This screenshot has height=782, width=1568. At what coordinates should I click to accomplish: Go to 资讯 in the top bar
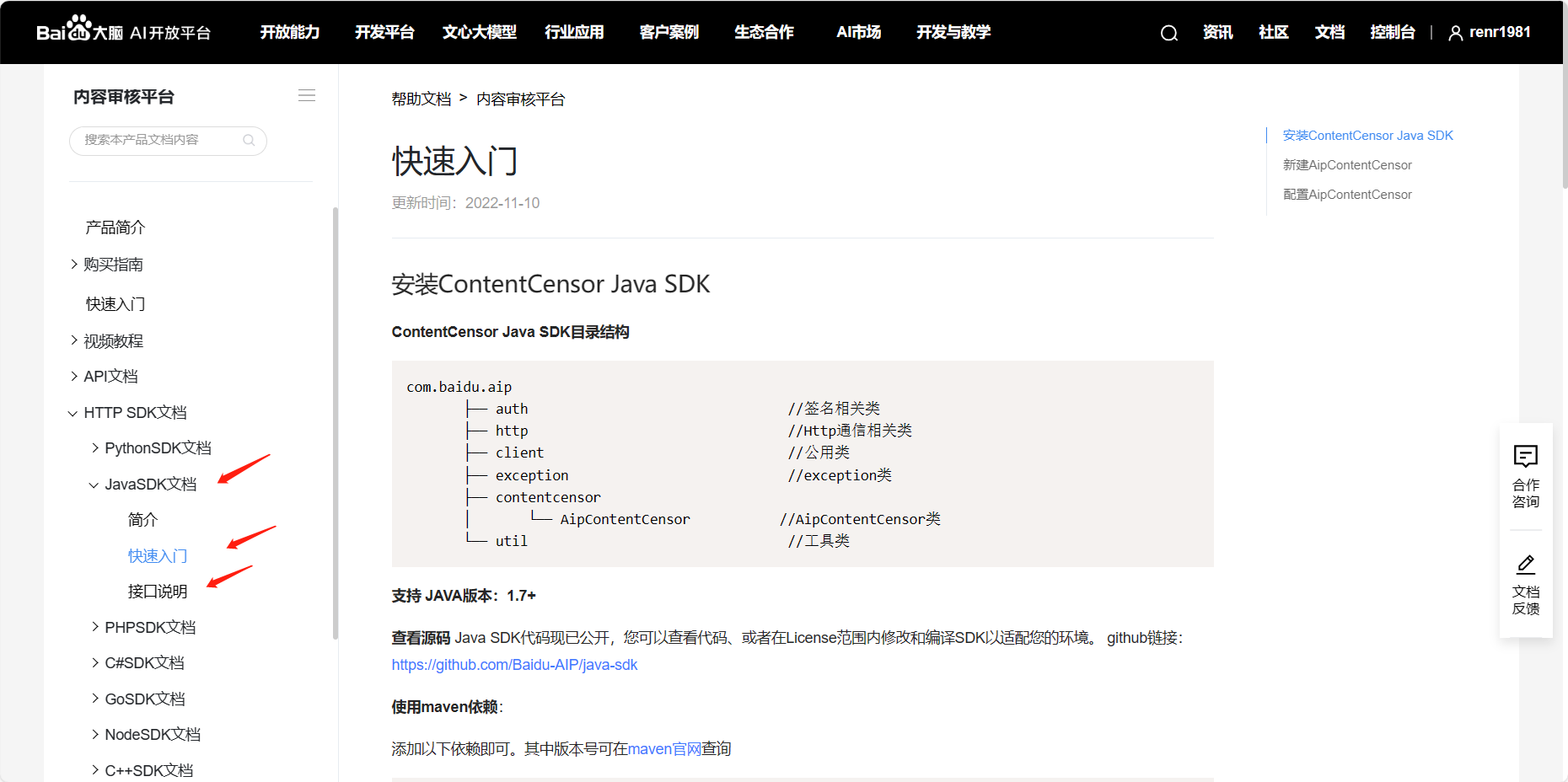pos(1217,32)
